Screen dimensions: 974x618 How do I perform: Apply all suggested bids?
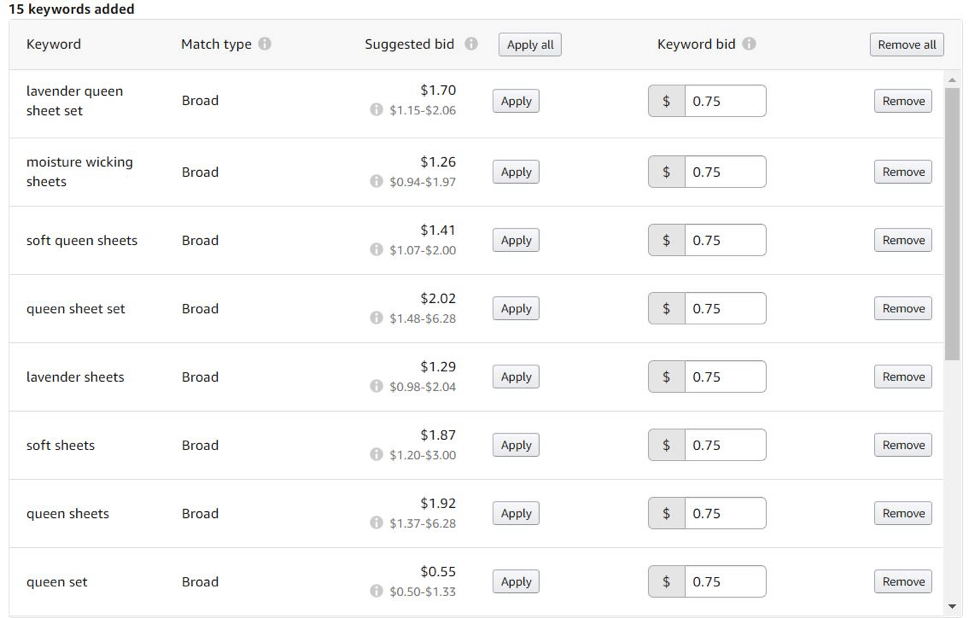point(530,45)
